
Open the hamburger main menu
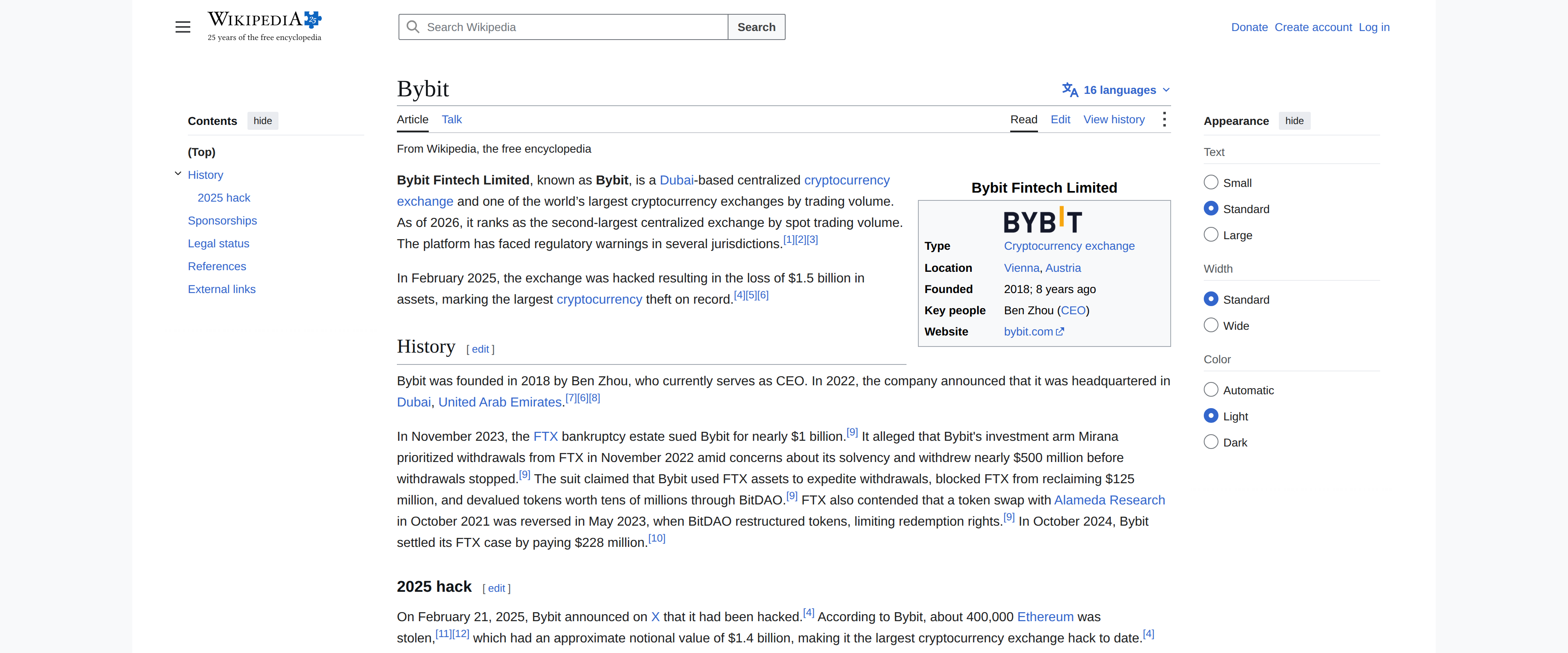tap(183, 27)
